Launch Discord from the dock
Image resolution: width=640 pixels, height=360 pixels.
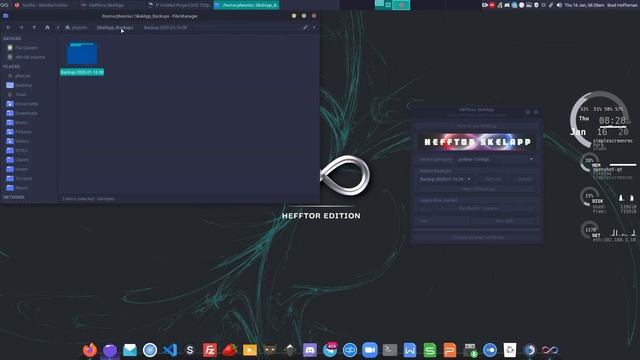coord(310,350)
